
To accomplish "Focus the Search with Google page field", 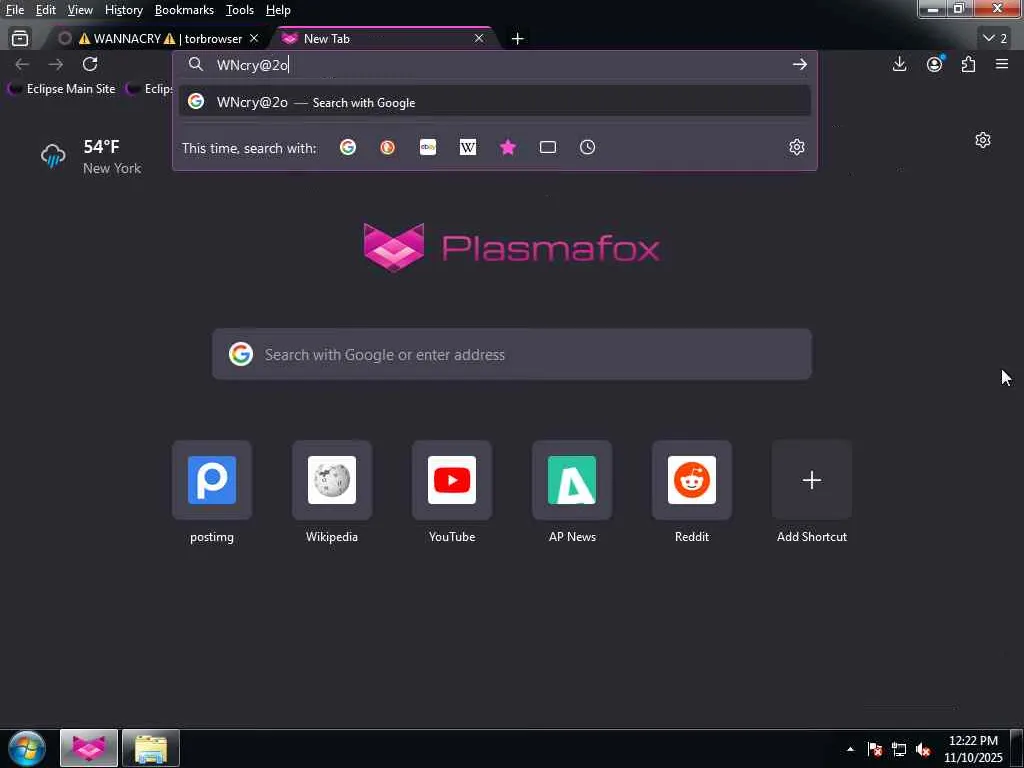I will tap(512, 354).
